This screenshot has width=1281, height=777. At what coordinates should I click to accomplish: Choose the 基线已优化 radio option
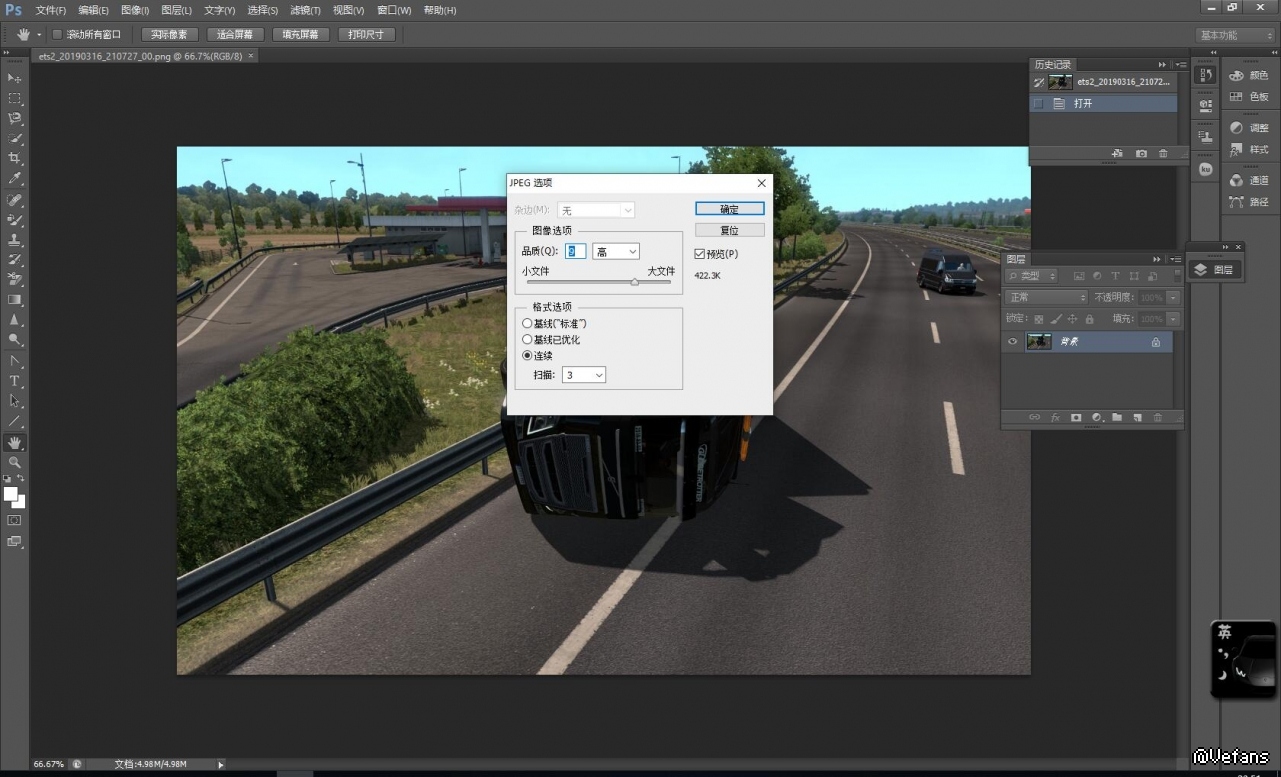coord(527,340)
